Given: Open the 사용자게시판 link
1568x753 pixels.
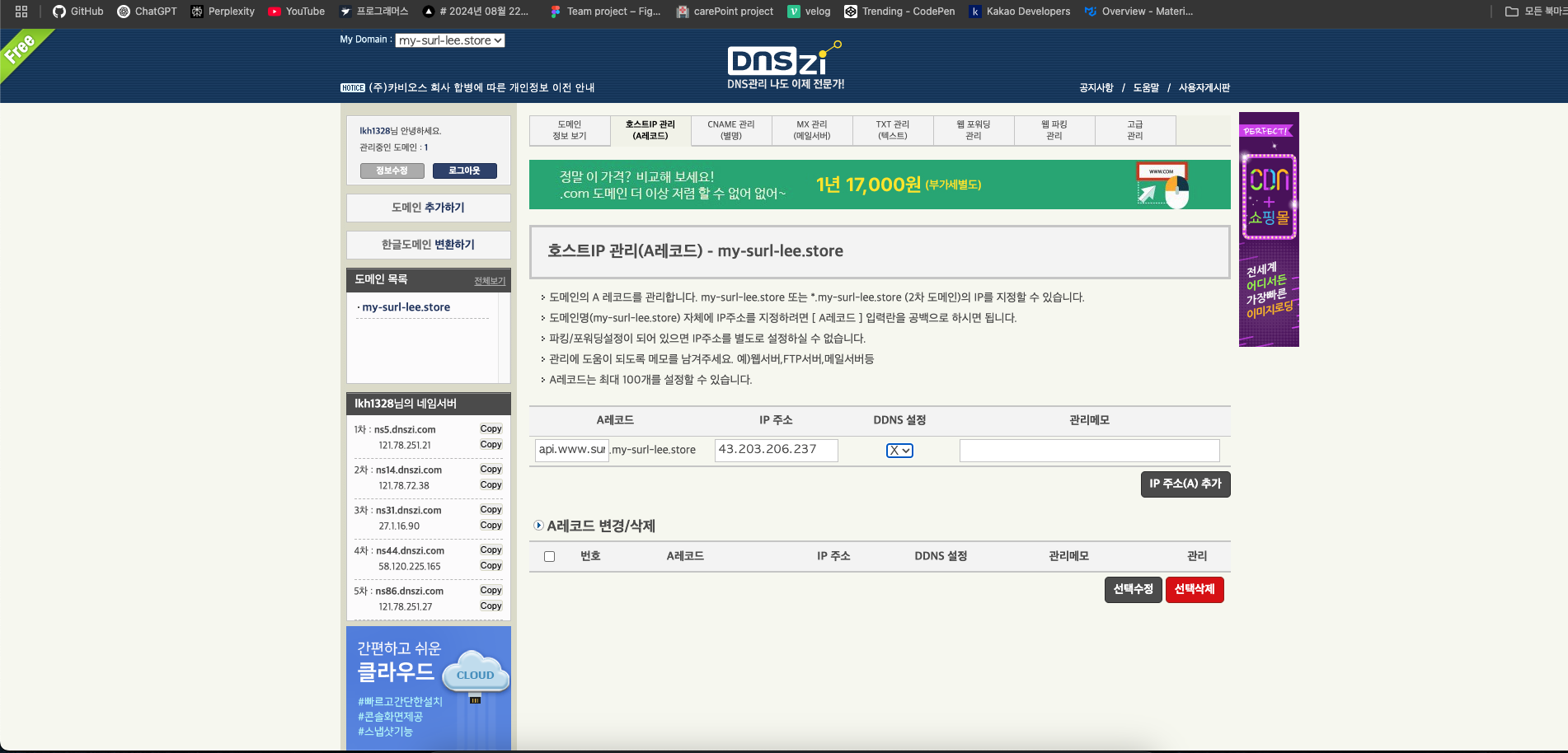Looking at the screenshot, I should point(1204,87).
